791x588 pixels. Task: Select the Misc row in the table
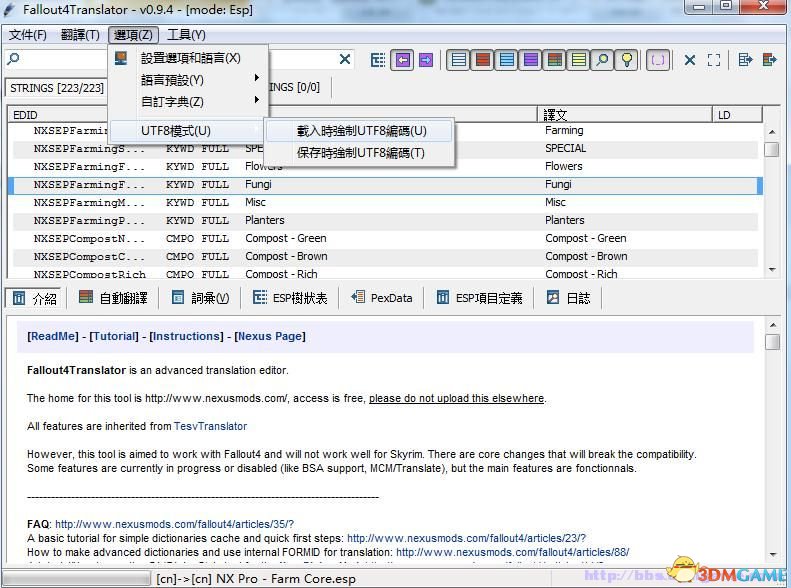click(385, 203)
